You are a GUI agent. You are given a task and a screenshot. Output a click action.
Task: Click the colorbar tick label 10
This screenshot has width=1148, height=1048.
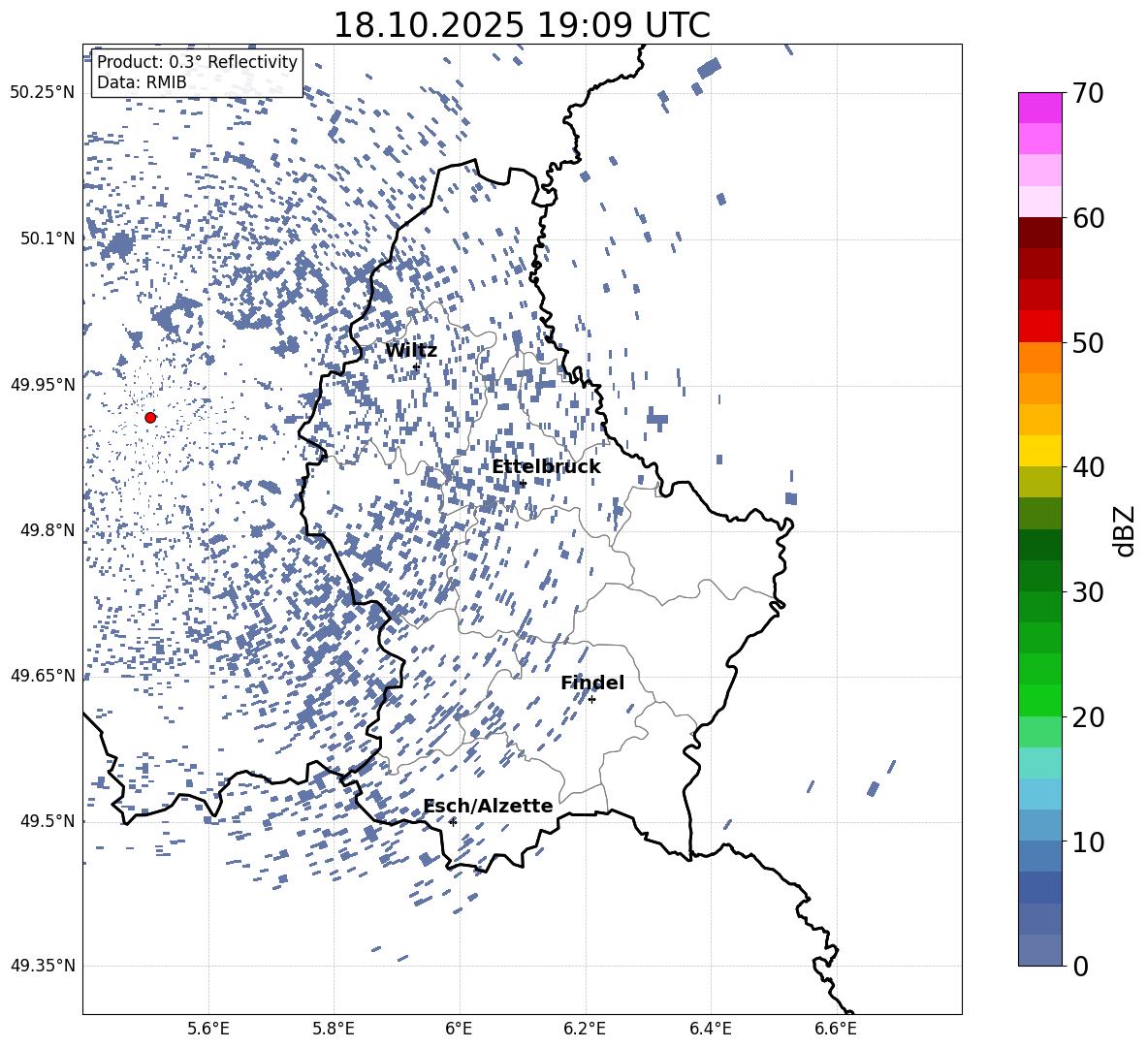[x=1087, y=842]
